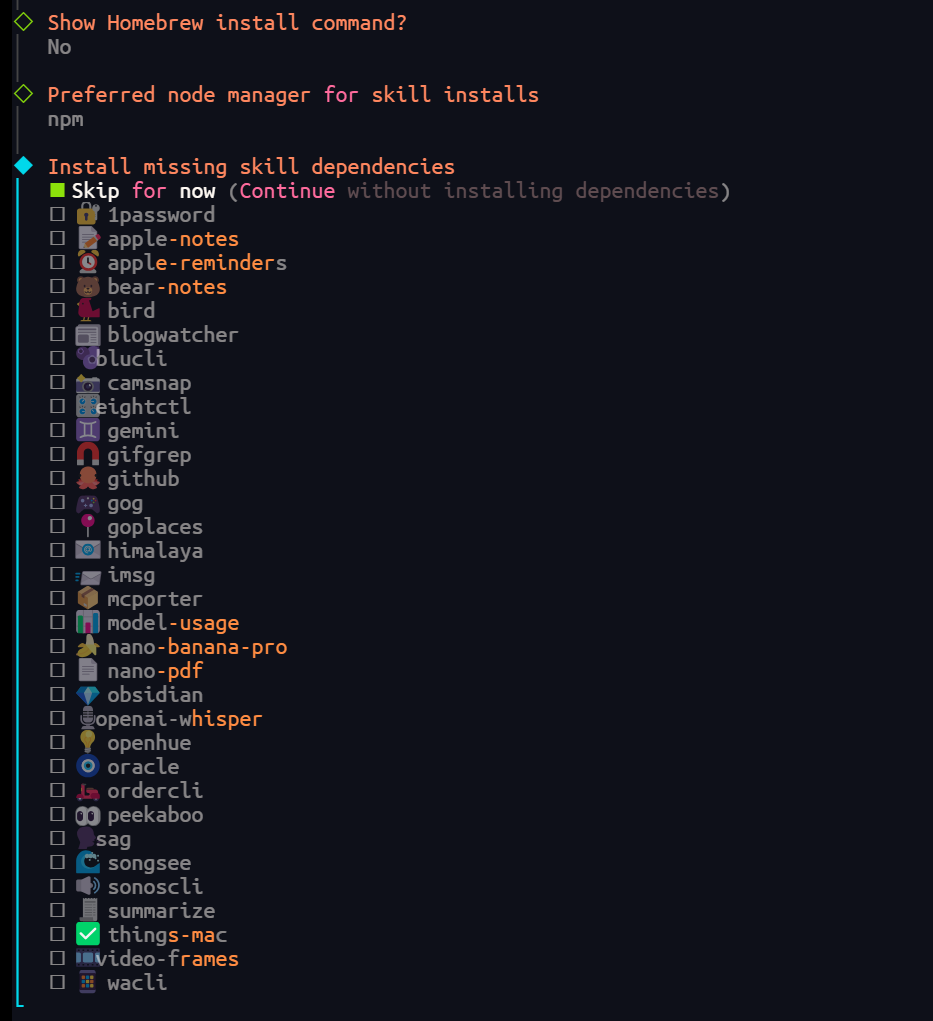
Task: Click the bear-notes bear emoji icon
Action: pos(88,286)
